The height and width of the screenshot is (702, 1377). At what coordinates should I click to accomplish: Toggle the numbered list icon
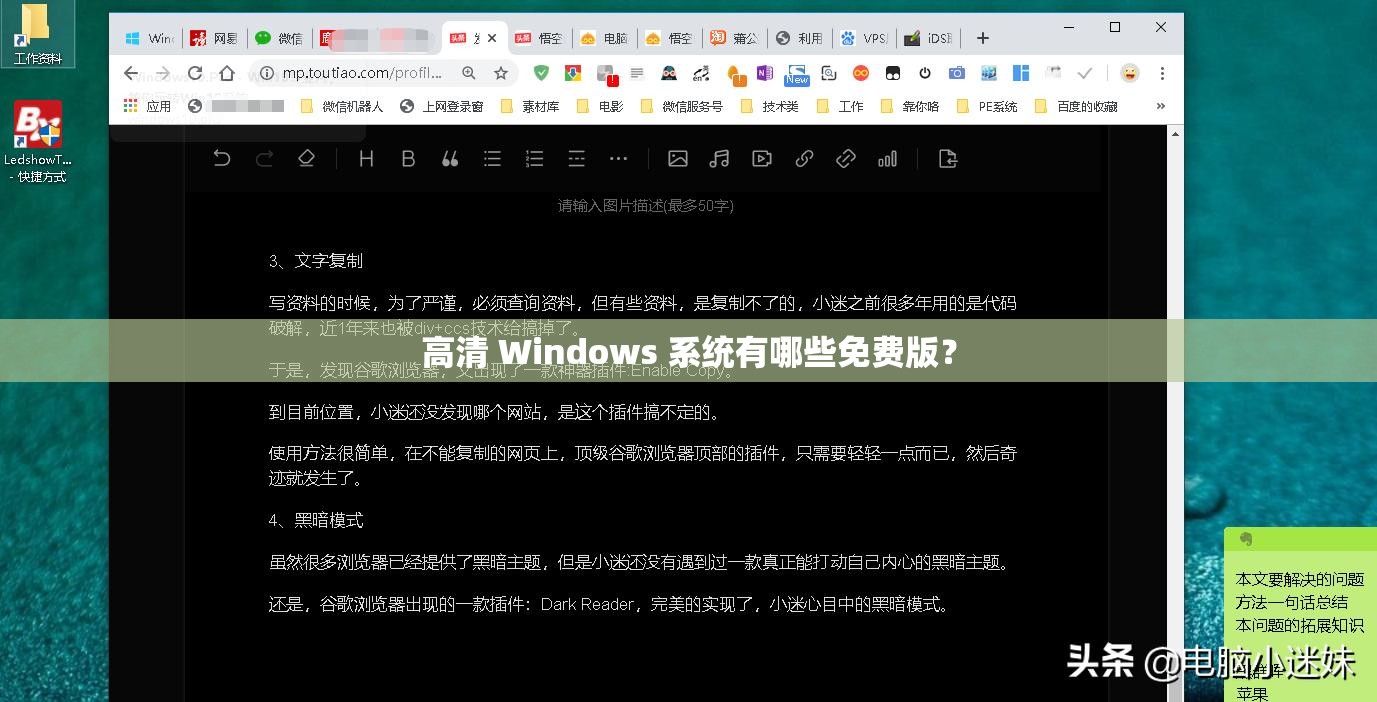534,158
